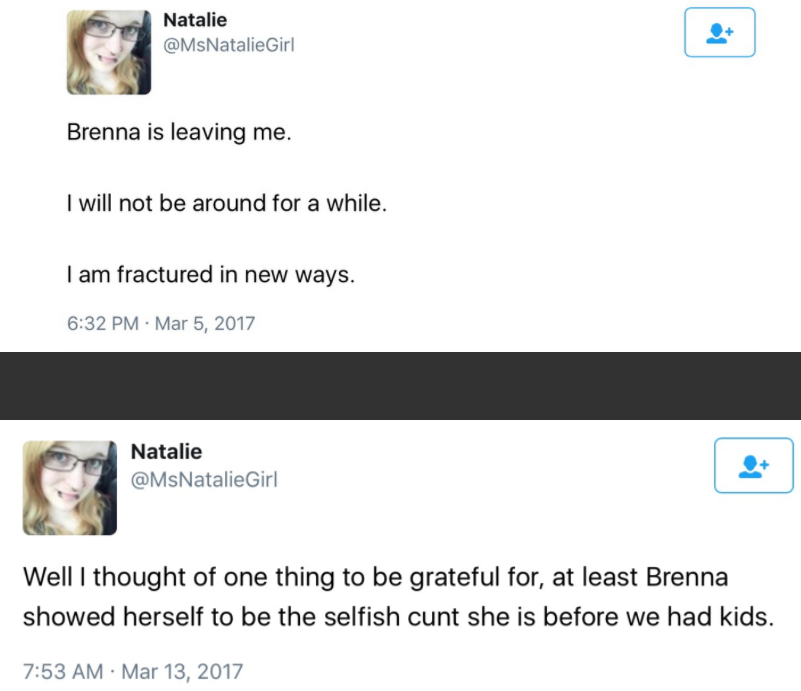801x691 pixels.
Task: Open the Natalie display name on the first tweet
Action: tap(195, 20)
